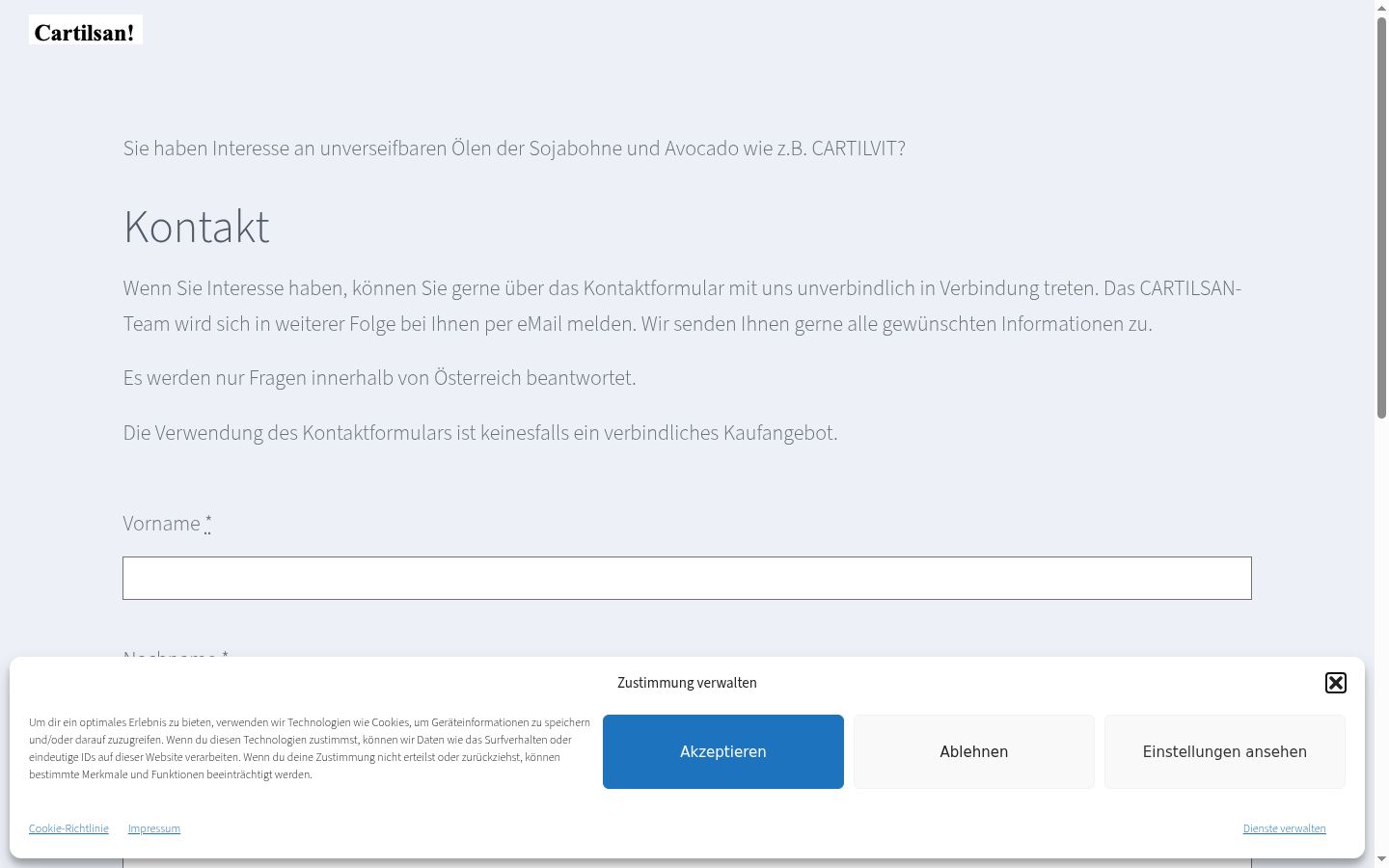Image resolution: width=1389 pixels, height=868 pixels.
Task: Click the verbindliches Kaufangebot sentence
Action: coord(480,433)
